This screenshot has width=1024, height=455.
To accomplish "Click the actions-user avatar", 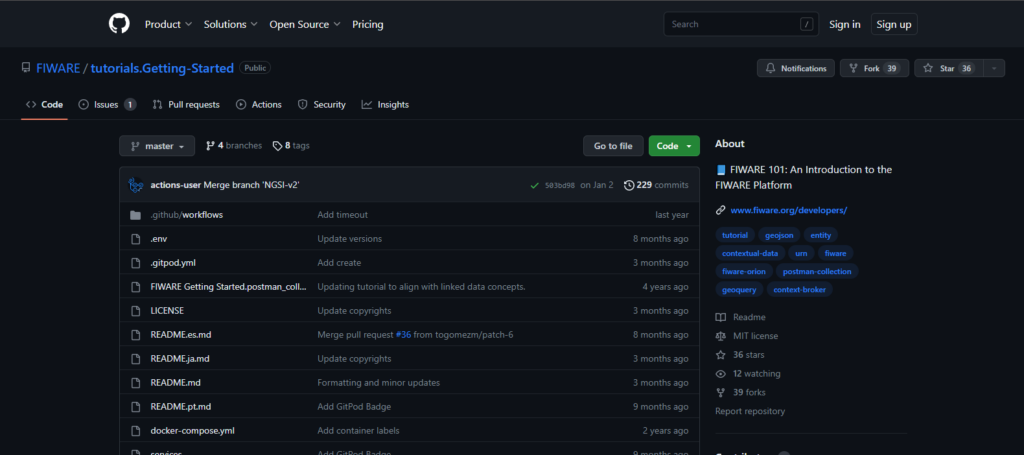I will click(x=136, y=185).
